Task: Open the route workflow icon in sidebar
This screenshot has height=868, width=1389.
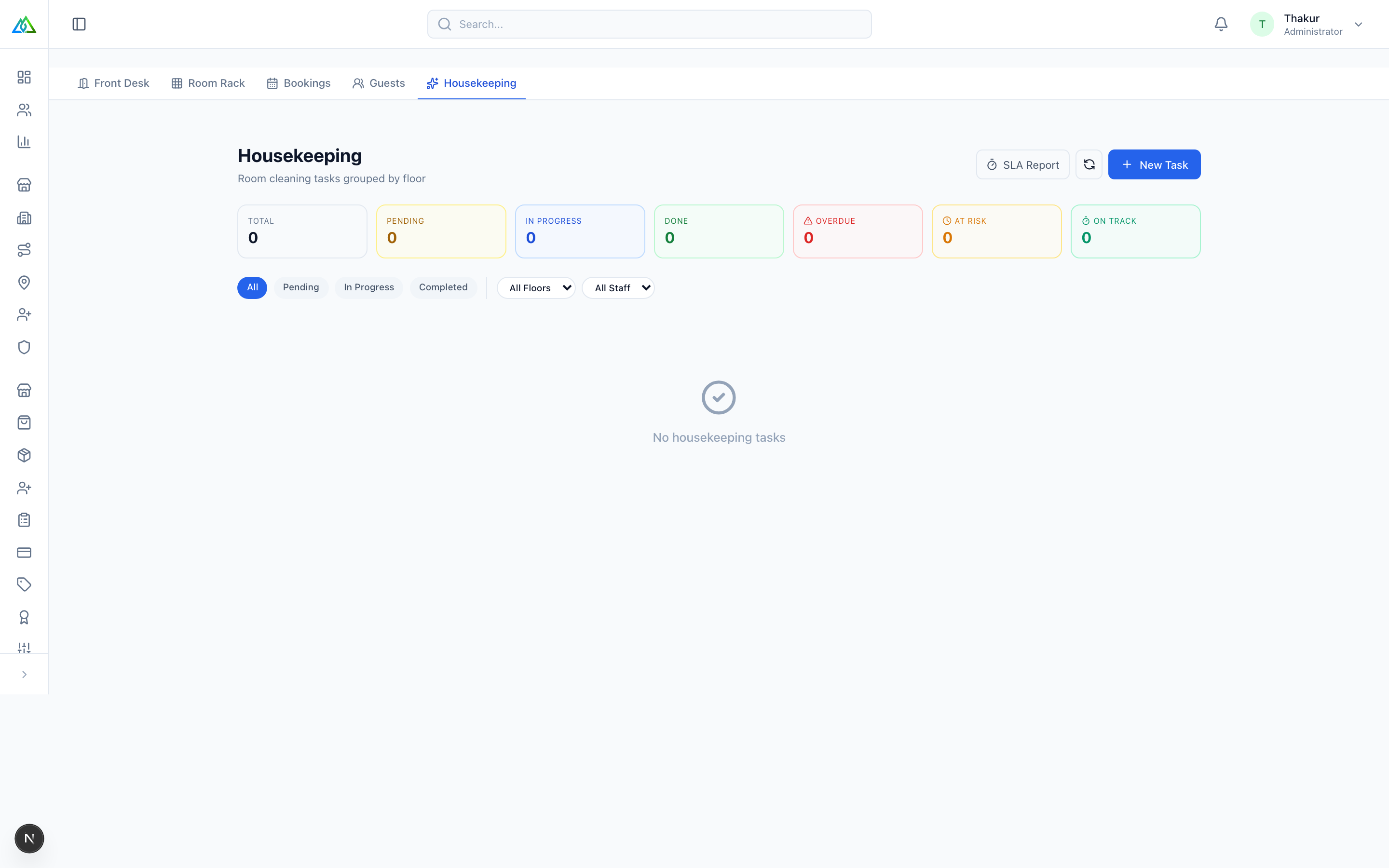Action: 24,250
